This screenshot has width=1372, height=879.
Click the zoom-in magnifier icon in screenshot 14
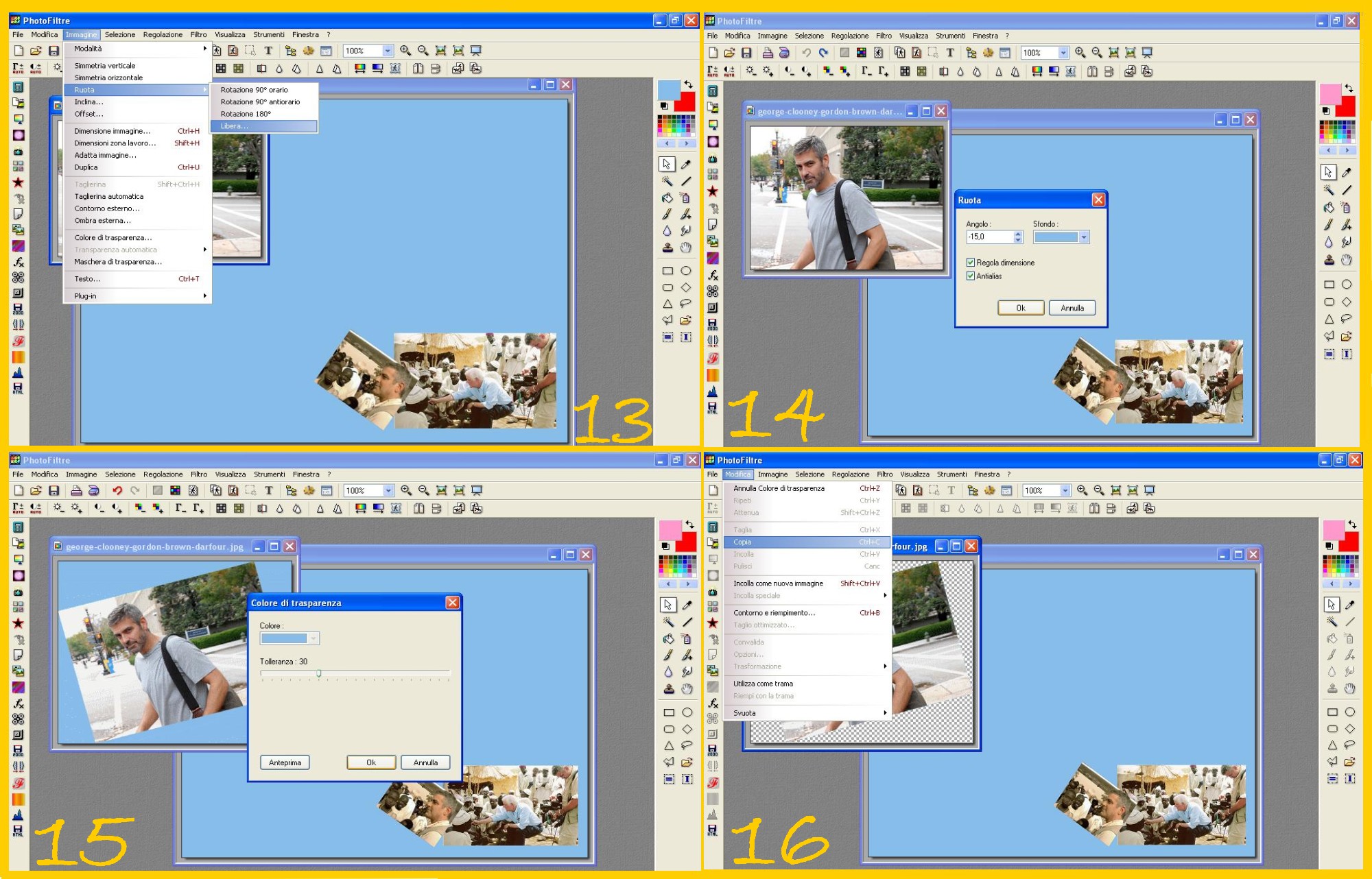tap(1080, 53)
